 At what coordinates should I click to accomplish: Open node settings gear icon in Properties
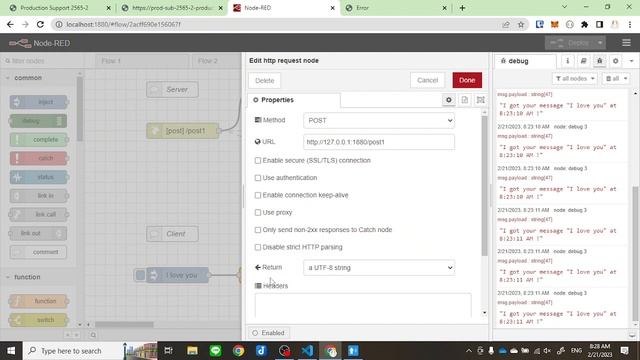coord(449,100)
